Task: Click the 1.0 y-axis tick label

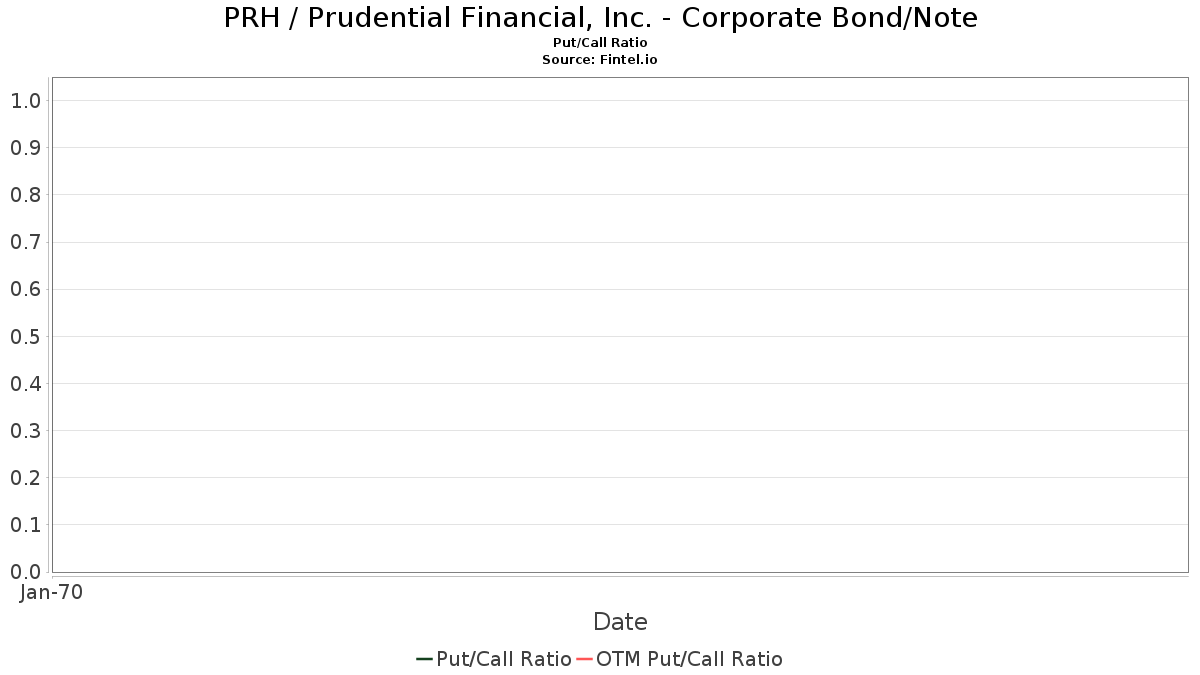Action: (25, 100)
